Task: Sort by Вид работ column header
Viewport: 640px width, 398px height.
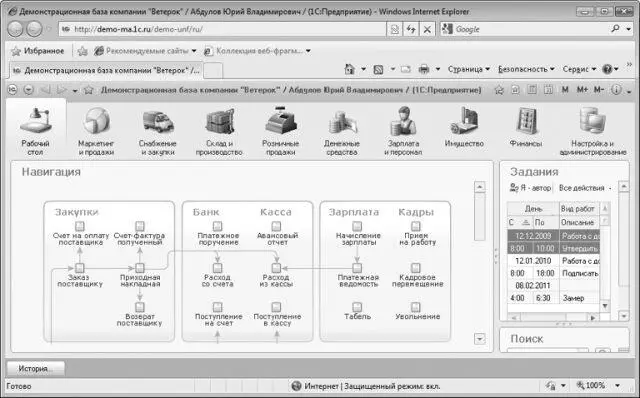Action: click(x=578, y=209)
